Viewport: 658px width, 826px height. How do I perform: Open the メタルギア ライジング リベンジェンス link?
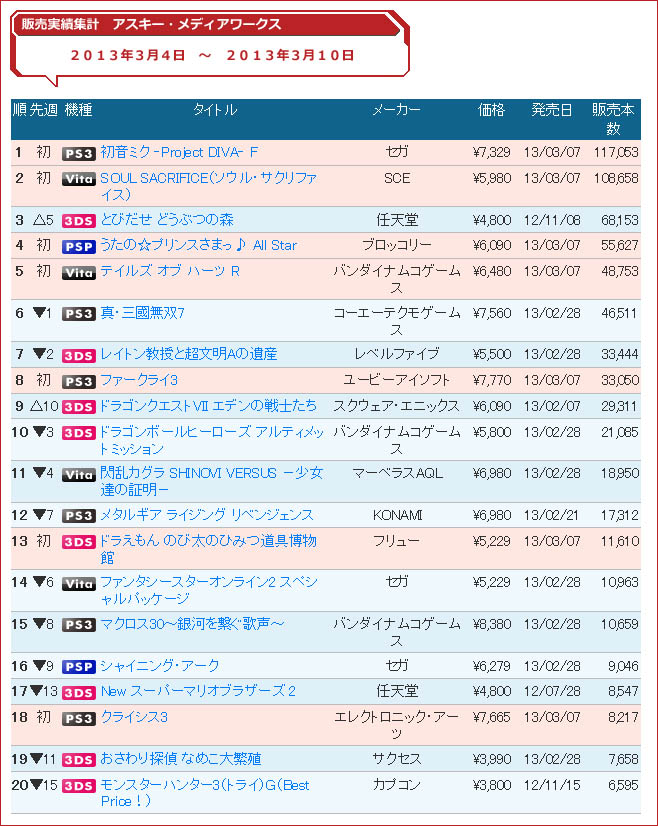click(207, 515)
